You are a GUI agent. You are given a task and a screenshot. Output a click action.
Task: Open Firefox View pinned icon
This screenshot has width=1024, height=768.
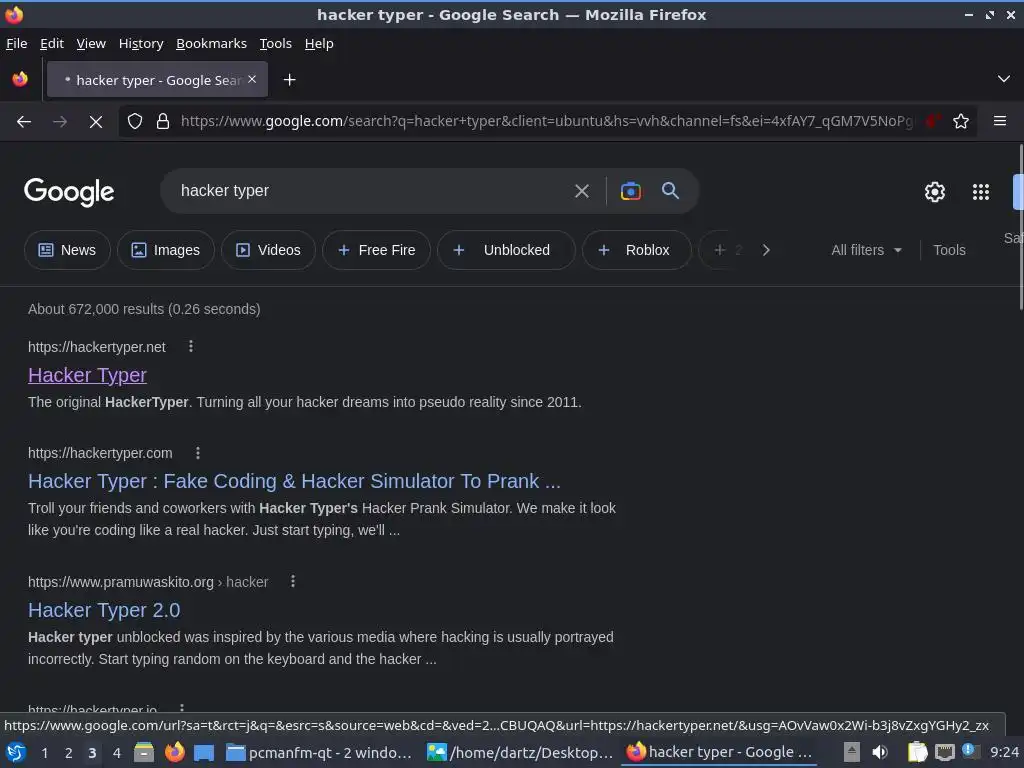[20, 79]
